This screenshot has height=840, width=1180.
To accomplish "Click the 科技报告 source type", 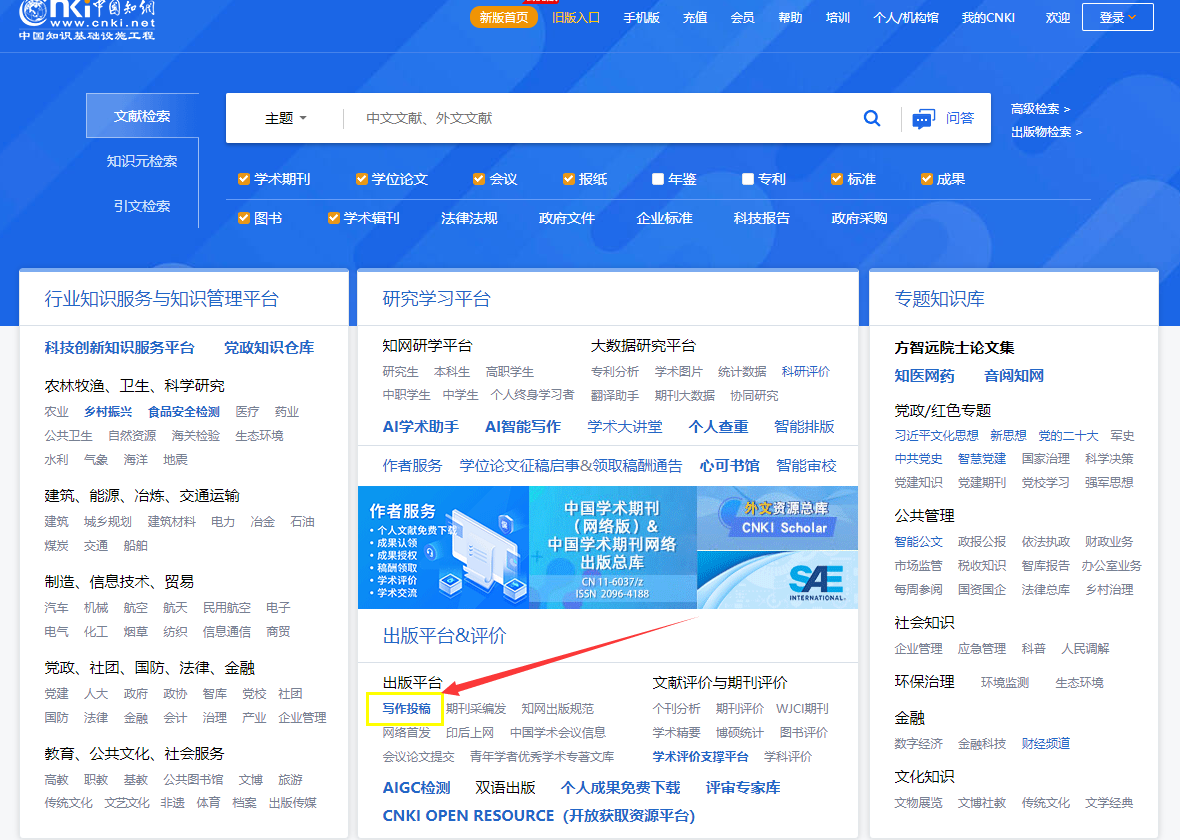I will (762, 218).
